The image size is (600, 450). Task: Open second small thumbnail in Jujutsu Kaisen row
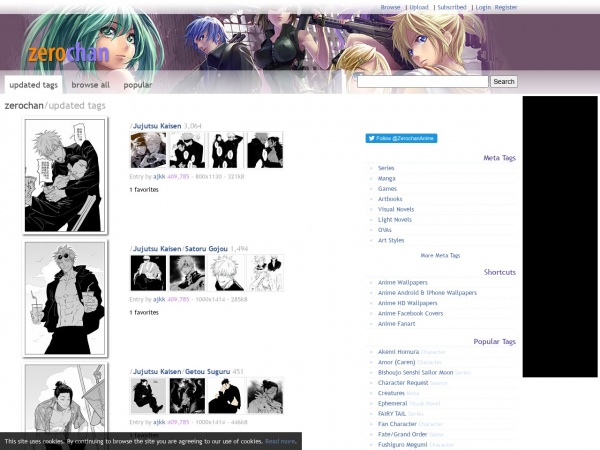[187, 150]
